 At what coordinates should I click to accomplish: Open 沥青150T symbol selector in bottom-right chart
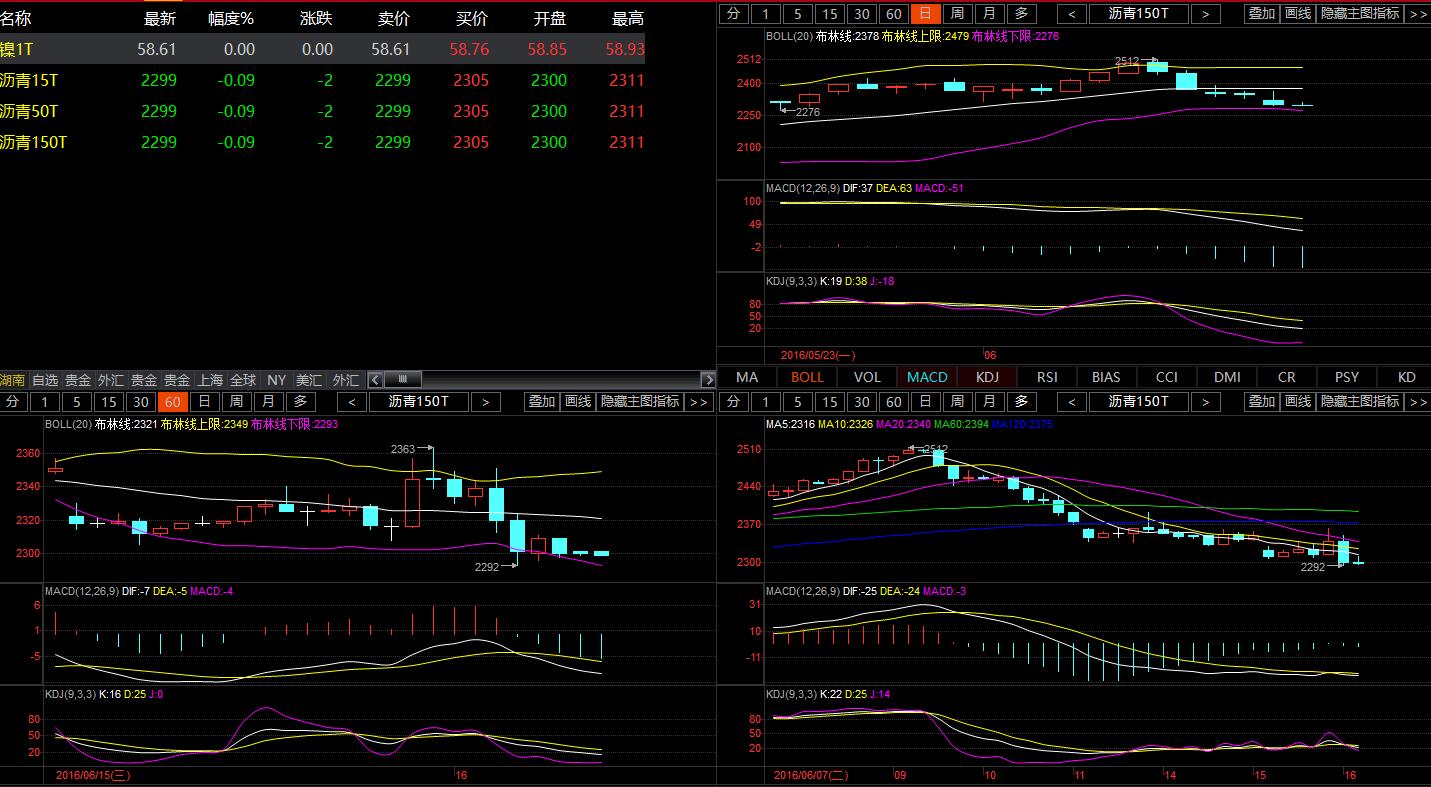(1138, 401)
